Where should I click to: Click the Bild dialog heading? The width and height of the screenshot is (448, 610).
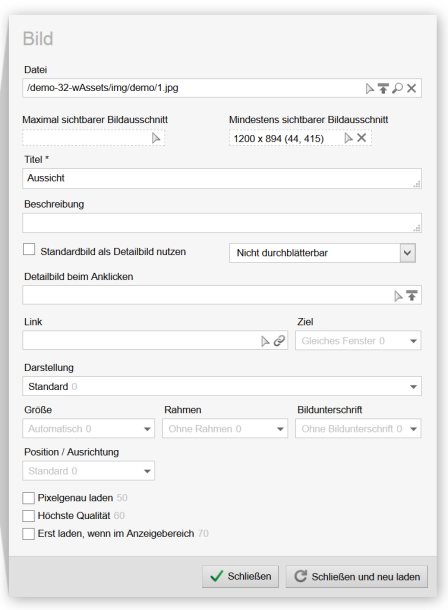[x=38, y=39]
